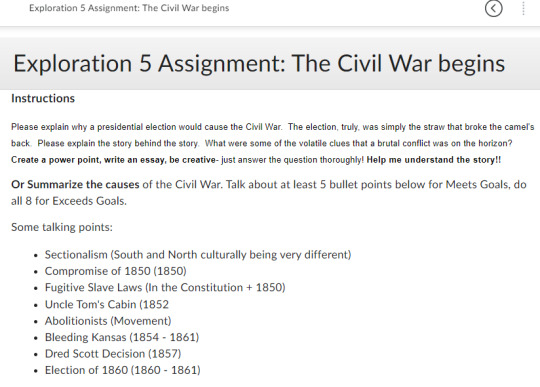Click the Fugitive Slave Laws bullet
The width and height of the screenshot is (540, 387).
point(165,287)
